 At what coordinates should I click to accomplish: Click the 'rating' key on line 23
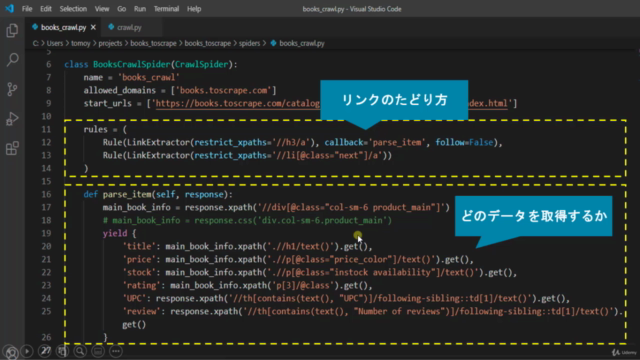click(x=141, y=285)
